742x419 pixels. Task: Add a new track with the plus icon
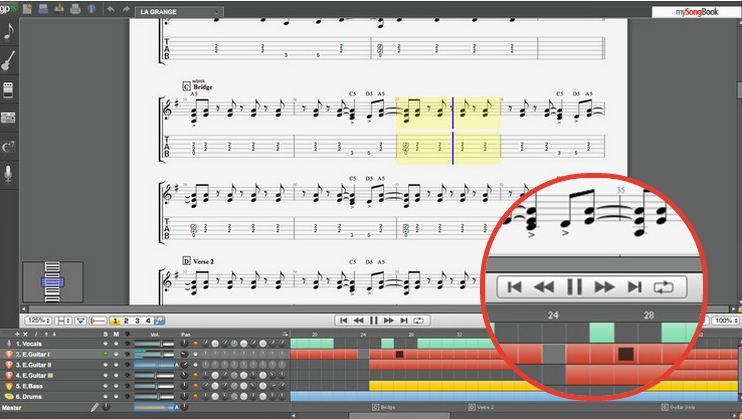[18, 334]
